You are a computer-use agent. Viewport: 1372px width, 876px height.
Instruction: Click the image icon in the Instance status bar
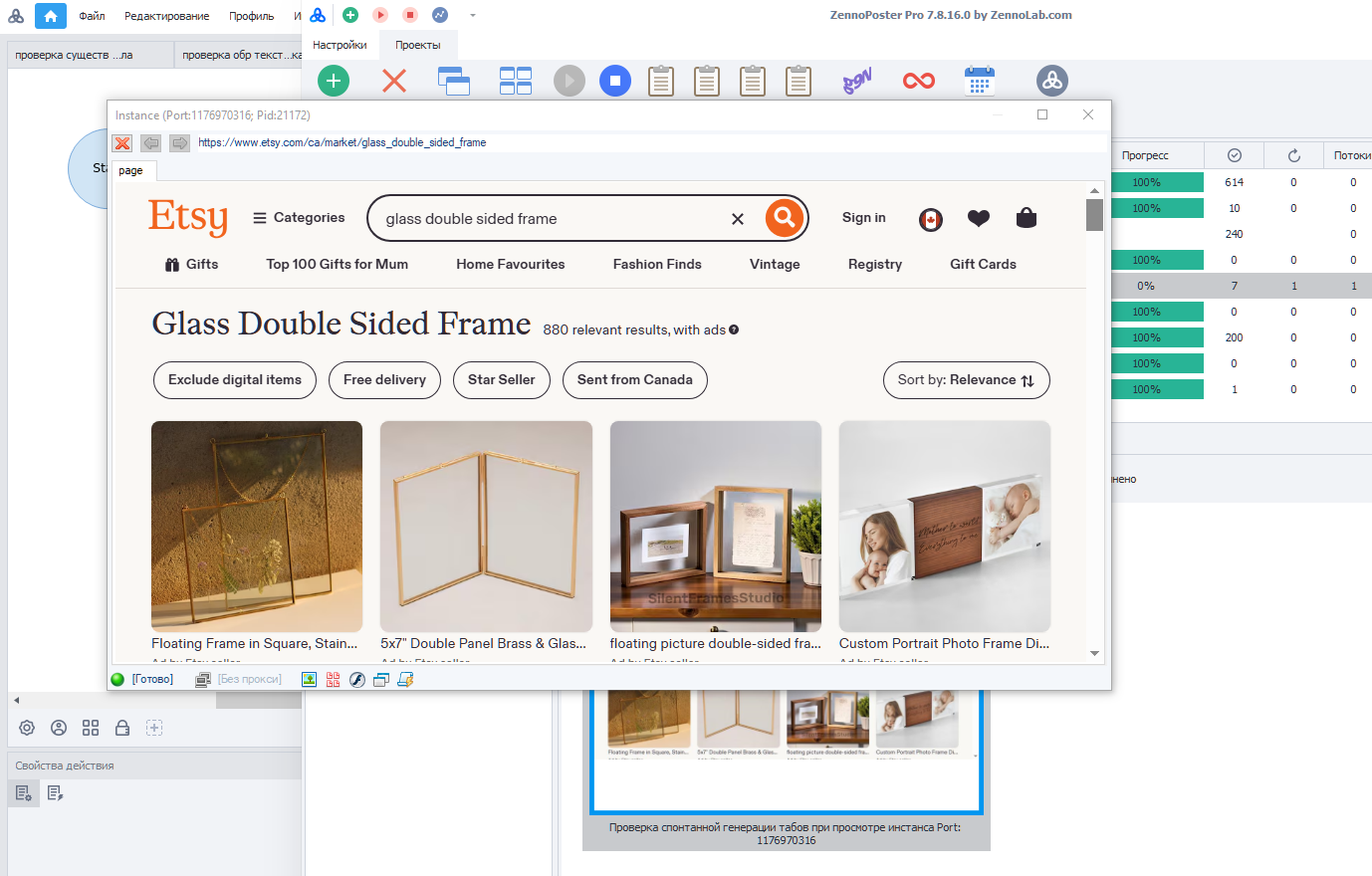click(x=310, y=680)
